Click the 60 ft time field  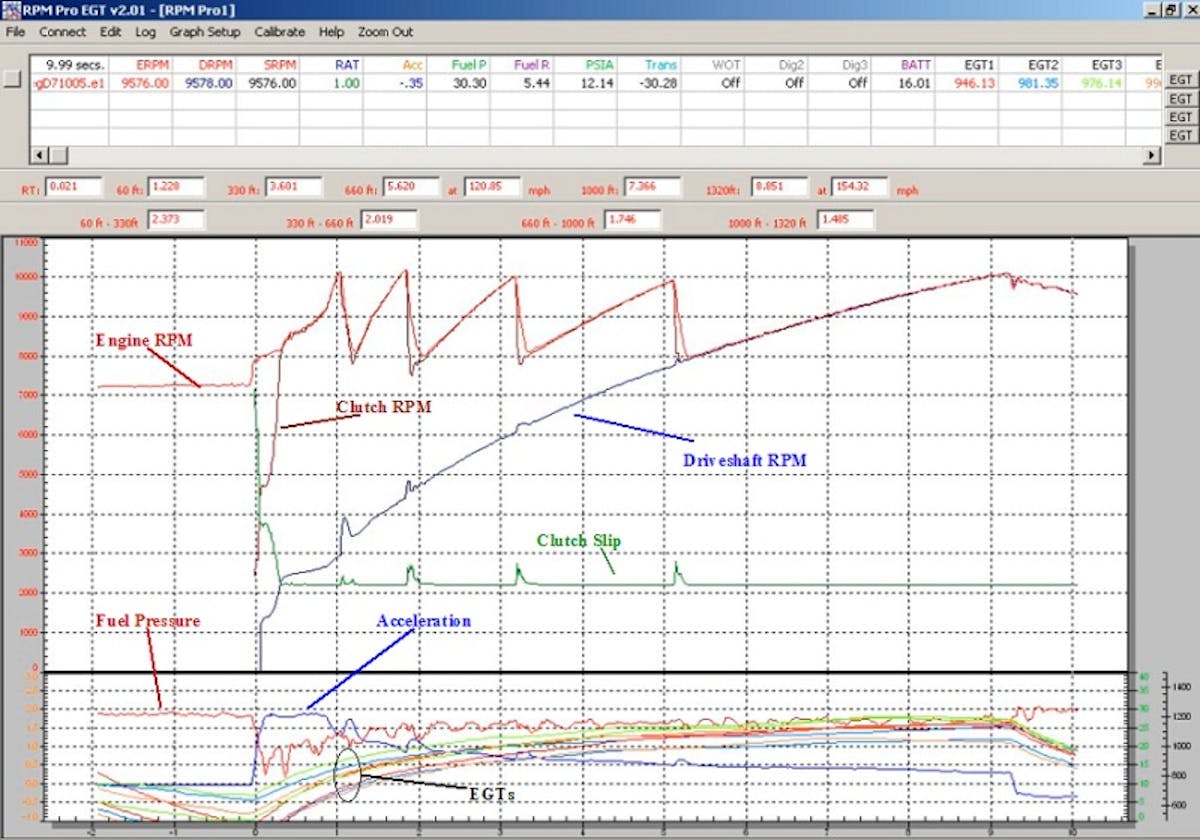(175, 187)
